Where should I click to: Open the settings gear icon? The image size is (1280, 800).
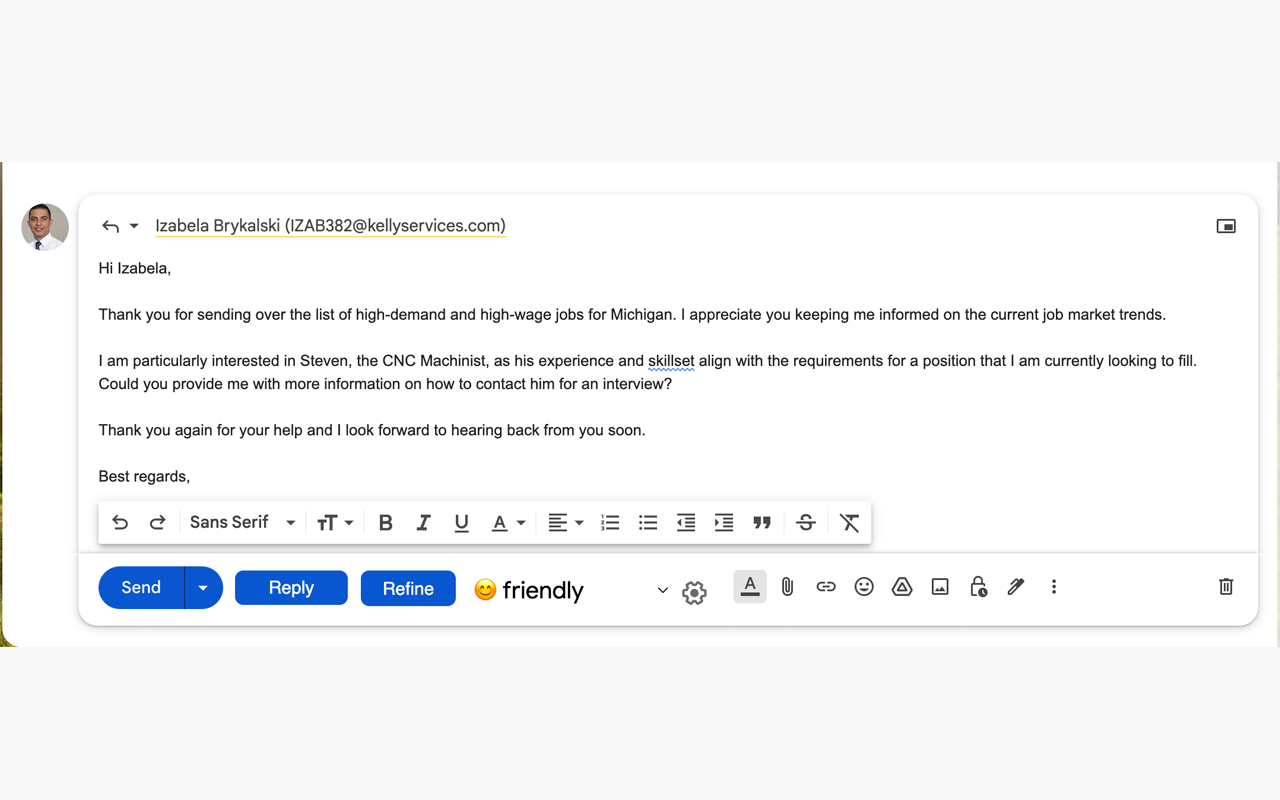point(694,592)
